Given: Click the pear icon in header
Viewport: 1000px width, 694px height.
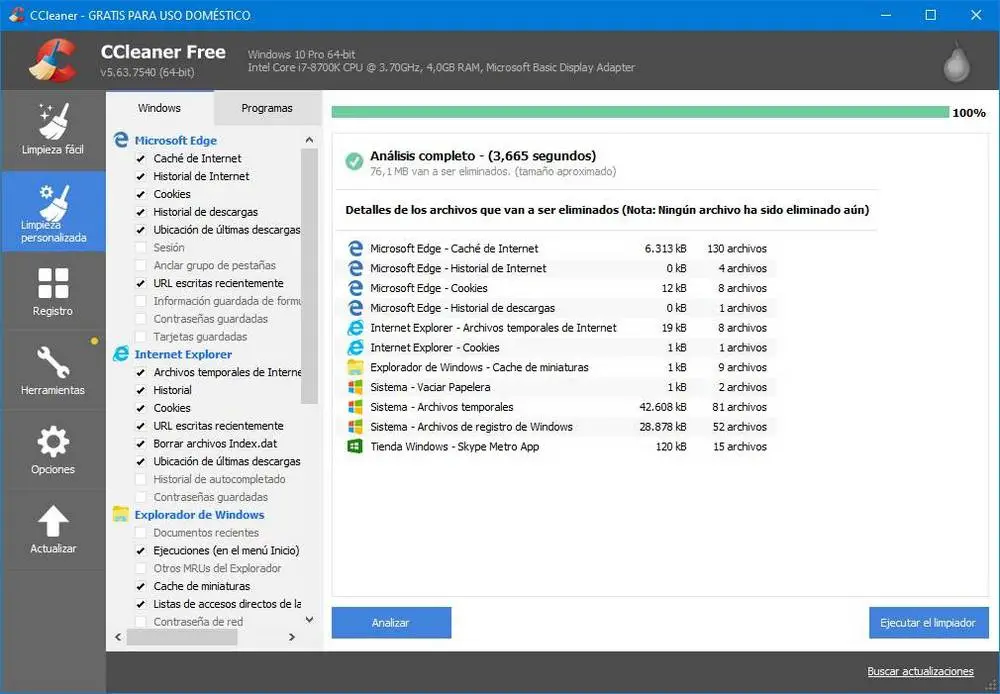Looking at the screenshot, I should 957,62.
